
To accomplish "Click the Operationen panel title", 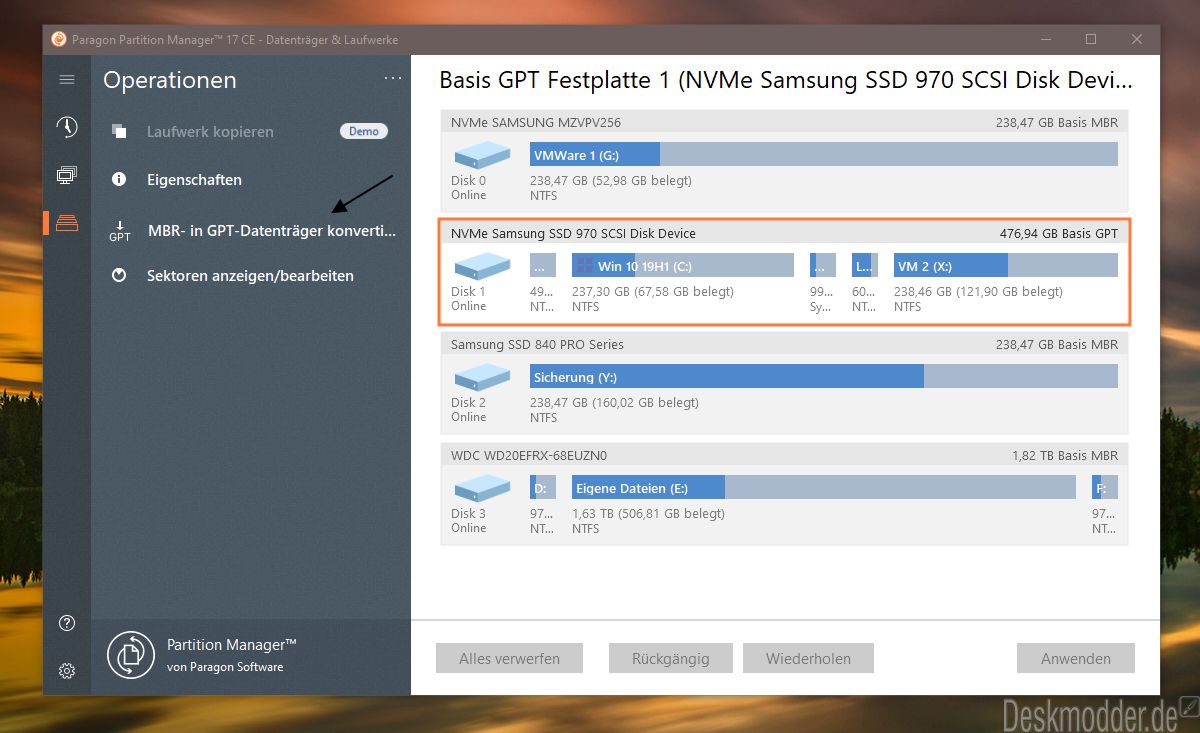I will pyautogui.click(x=170, y=80).
